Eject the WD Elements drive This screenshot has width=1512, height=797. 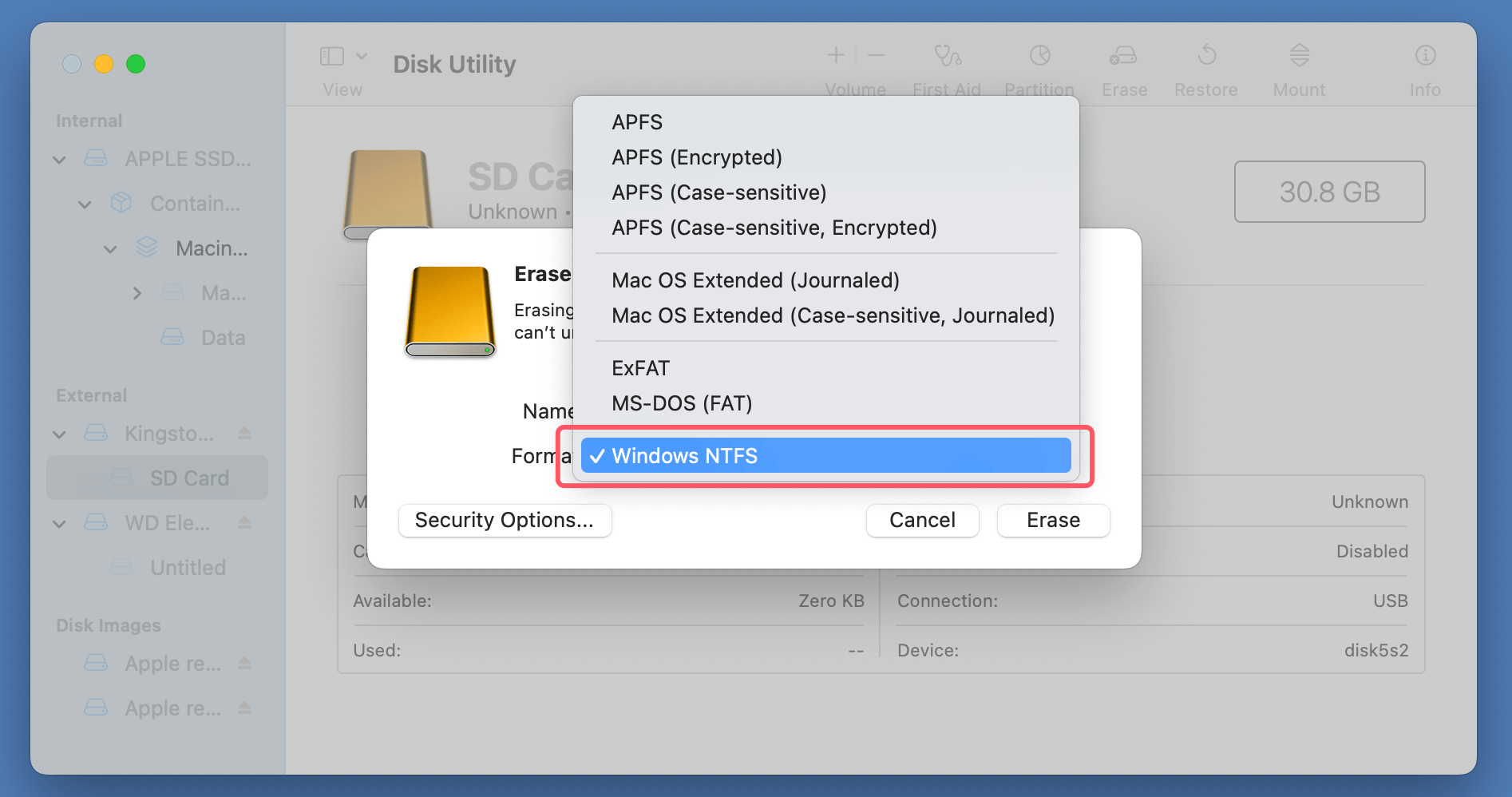pyautogui.click(x=245, y=522)
